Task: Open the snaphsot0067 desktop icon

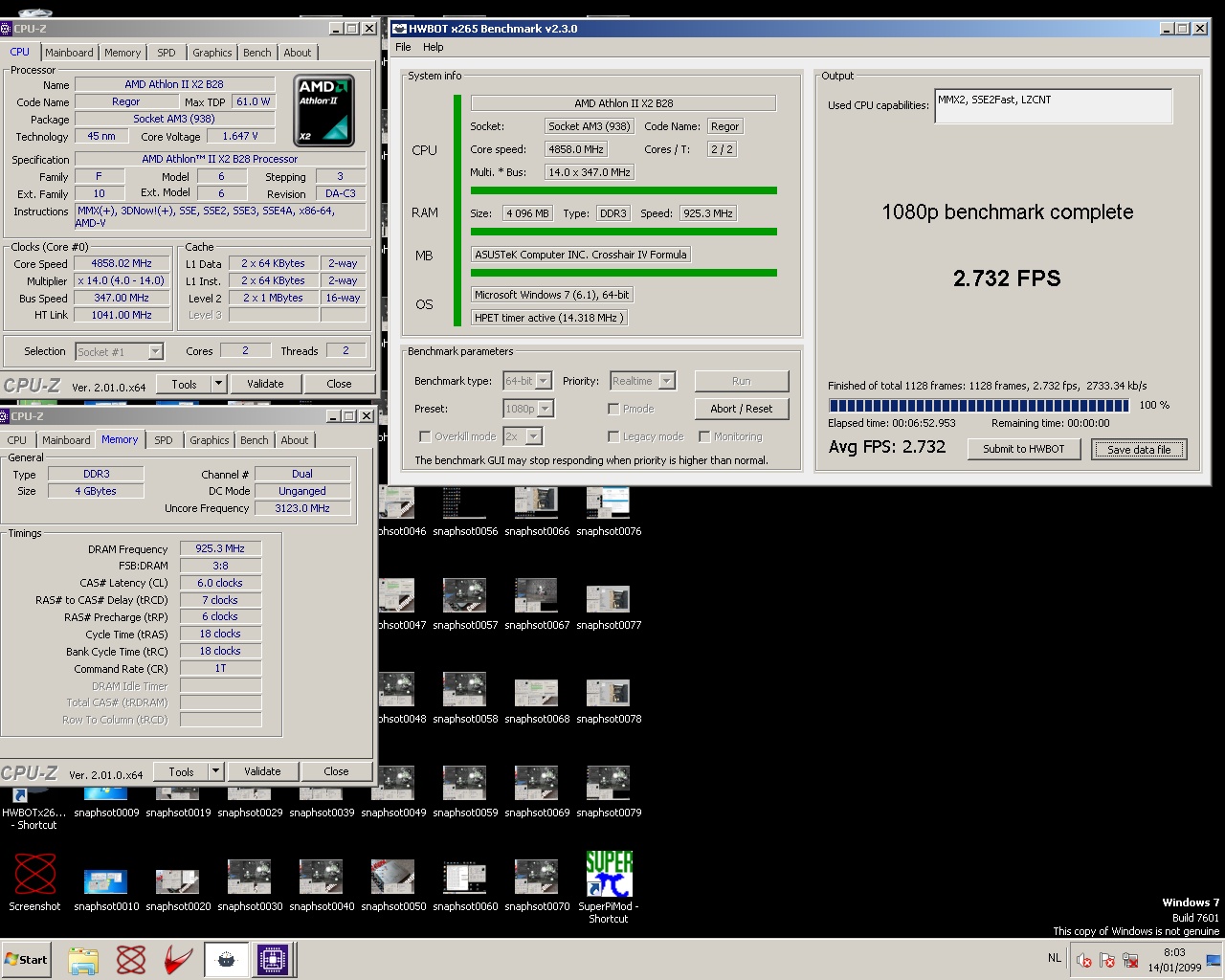Action: tap(537, 605)
